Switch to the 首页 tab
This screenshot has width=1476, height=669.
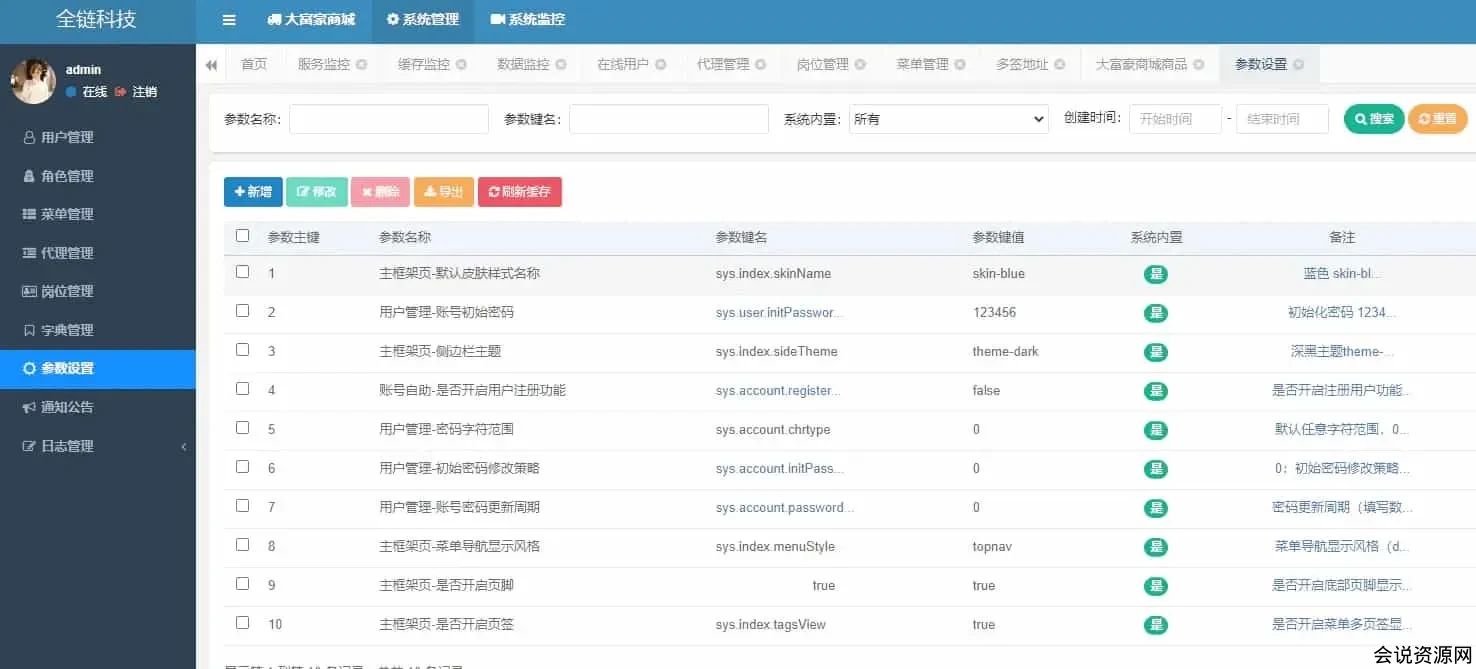tap(254, 64)
